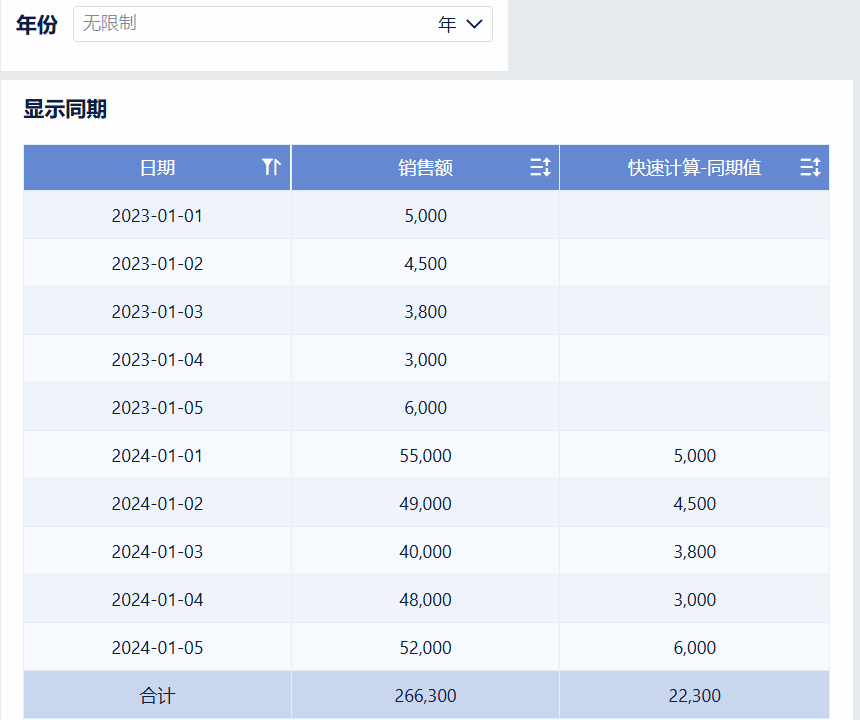Select date cell 2023-01-04
Image resolution: width=860 pixels, height=720 pixels.
click(x=157, y=360)
